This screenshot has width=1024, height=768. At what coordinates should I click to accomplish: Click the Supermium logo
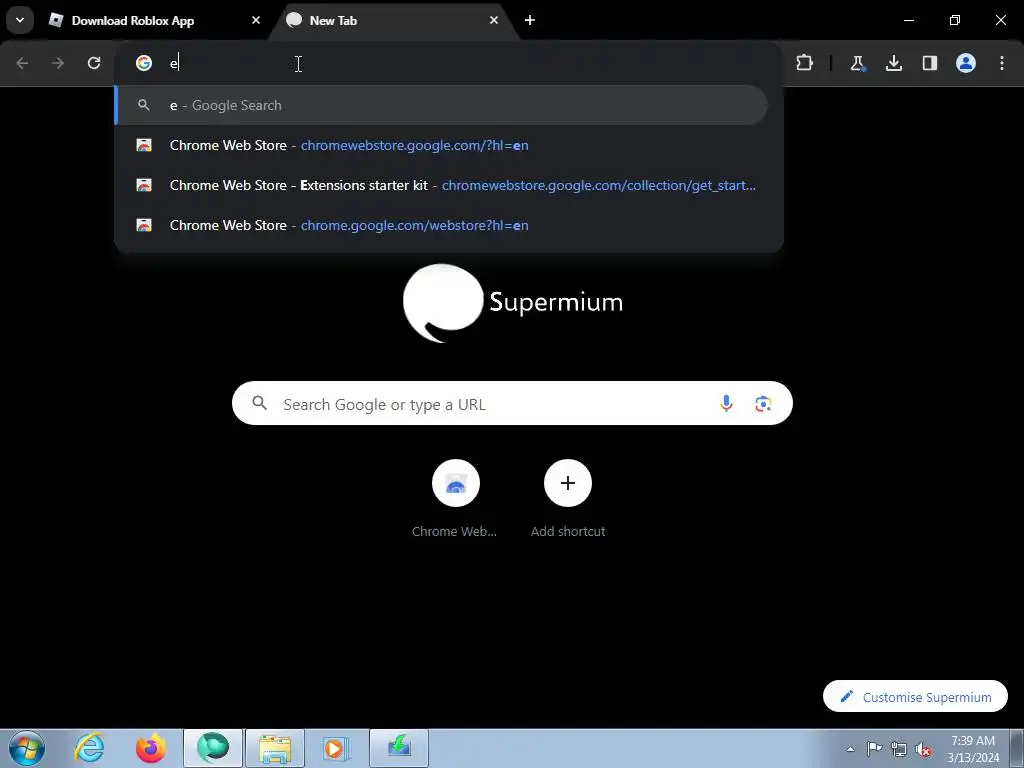[x=513, y=302]
